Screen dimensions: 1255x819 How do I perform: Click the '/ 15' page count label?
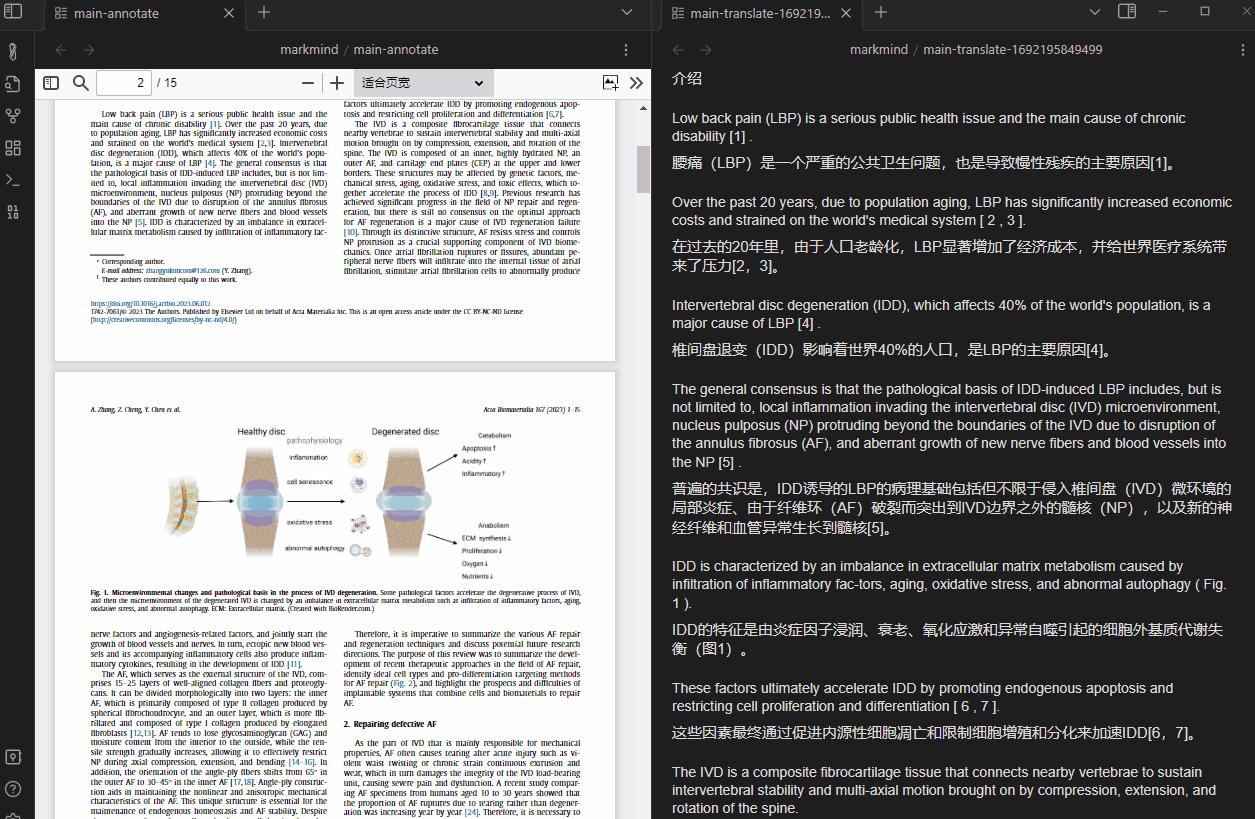[166, 83]
